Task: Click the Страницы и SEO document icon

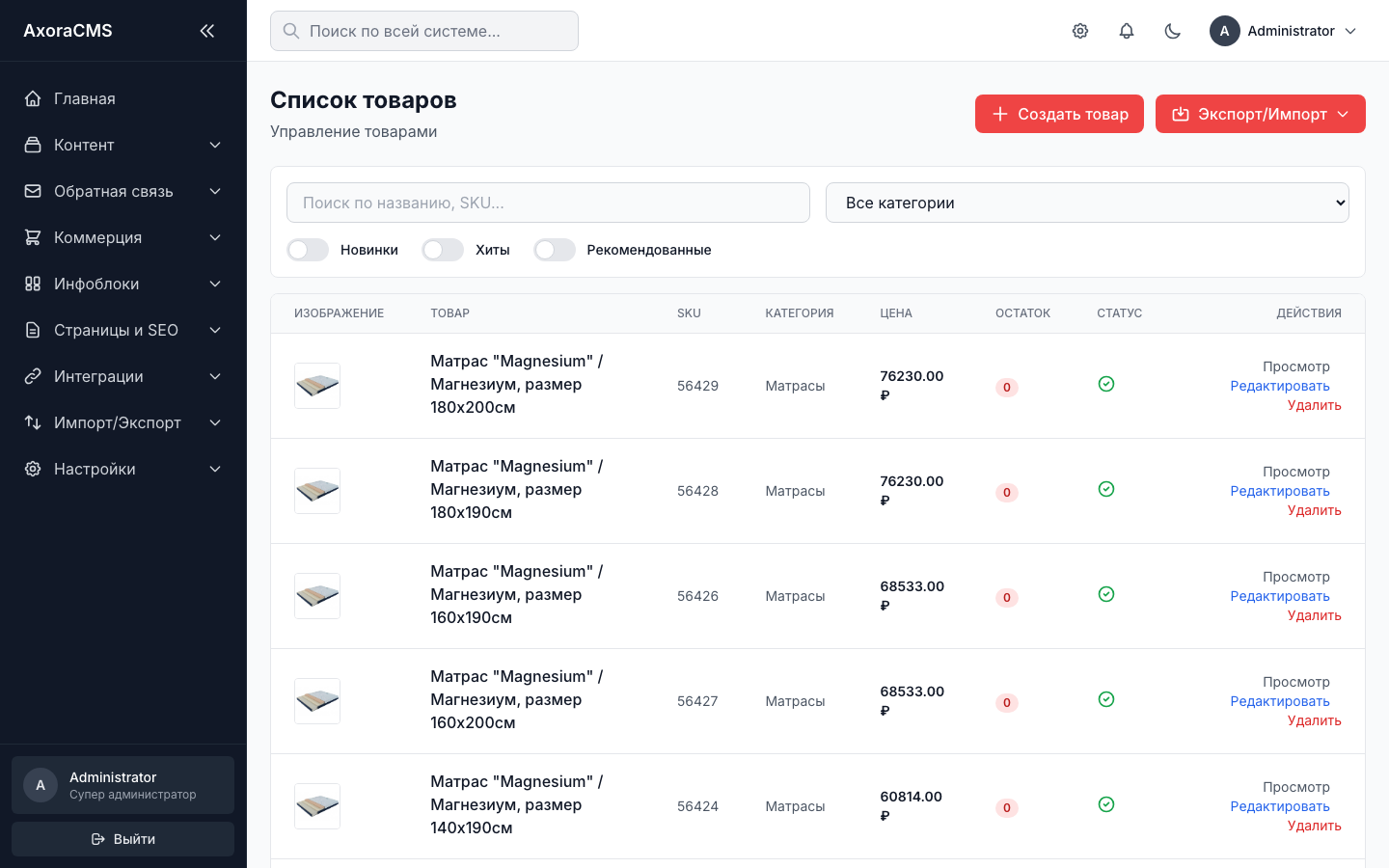Action: 33,330
